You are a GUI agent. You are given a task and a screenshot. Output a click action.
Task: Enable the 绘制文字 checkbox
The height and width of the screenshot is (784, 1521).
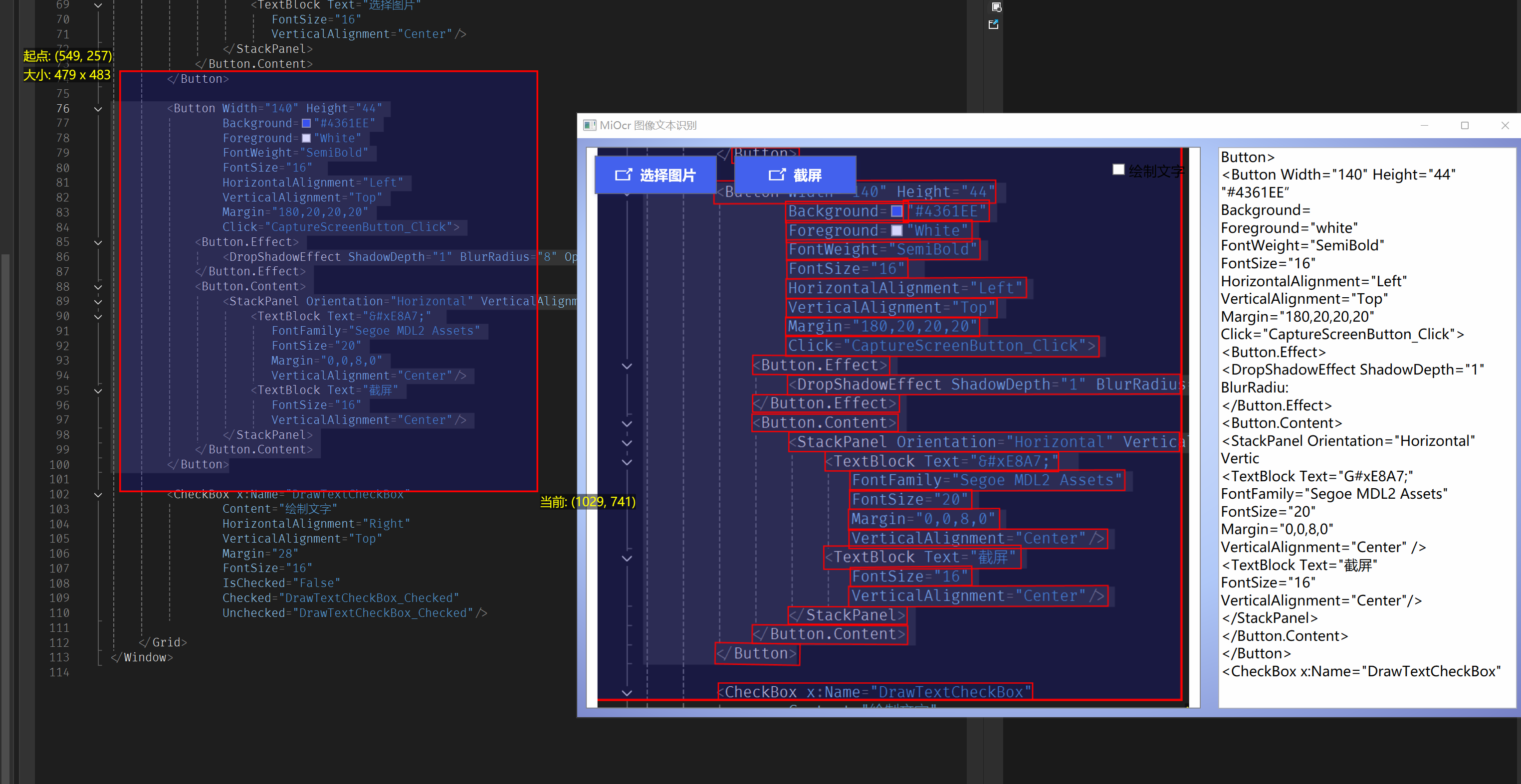tap(1118, 170)
